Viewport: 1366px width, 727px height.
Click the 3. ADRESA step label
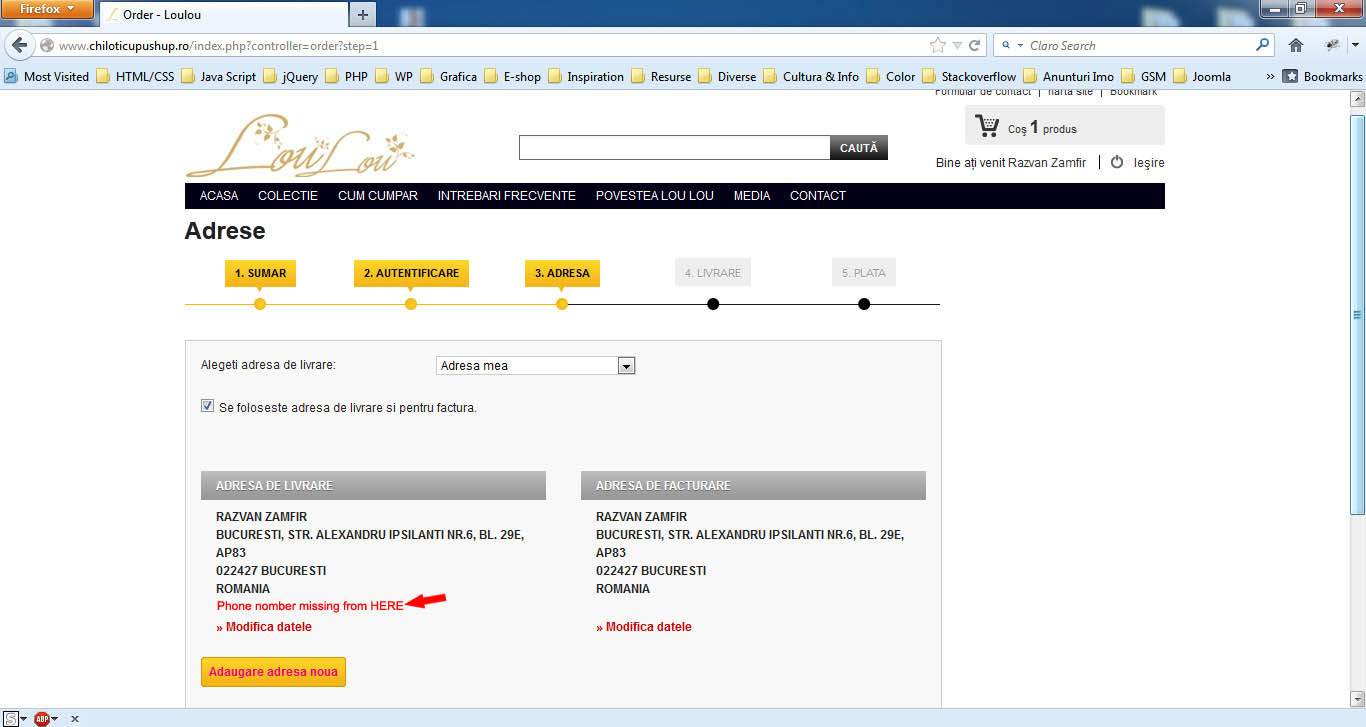[562, 273]
